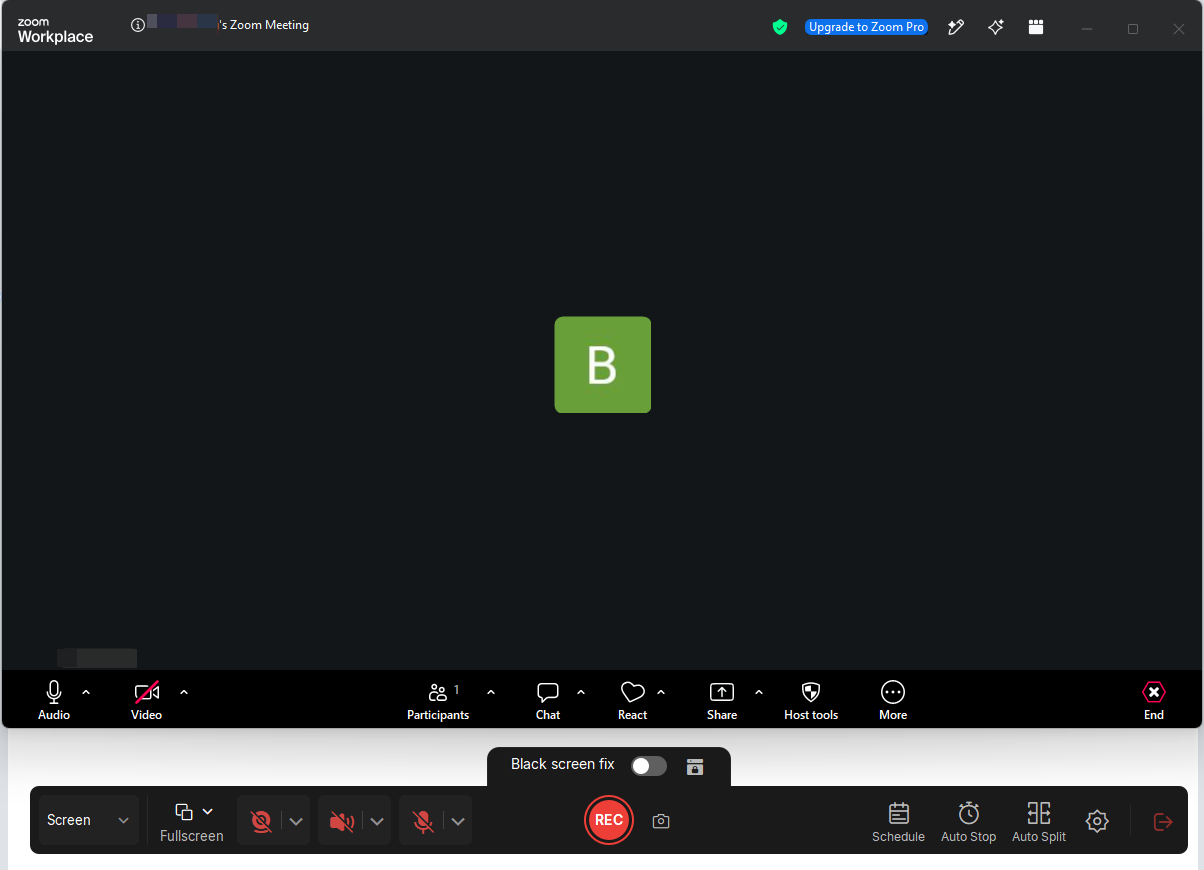Open recorder settings gear icon
1204x870 pixels.
coord(1097,821)
